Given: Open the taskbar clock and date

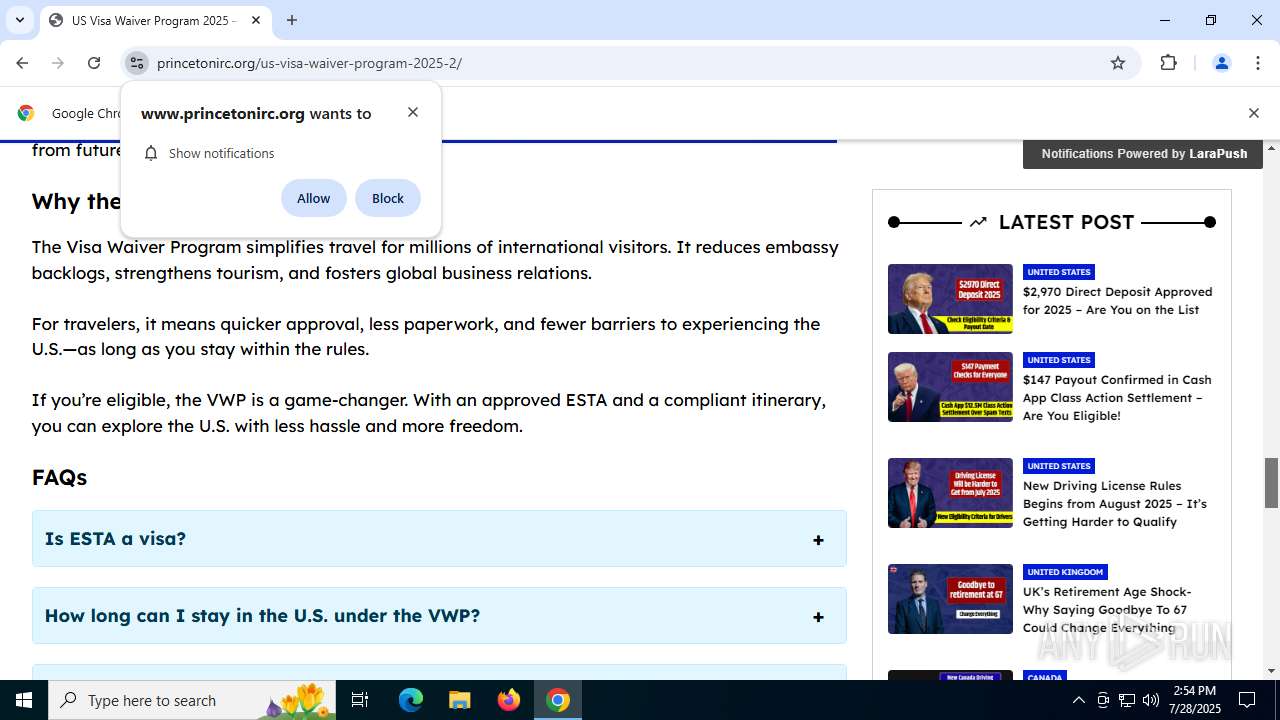Looking at the screenshot, I should 1194,700.
